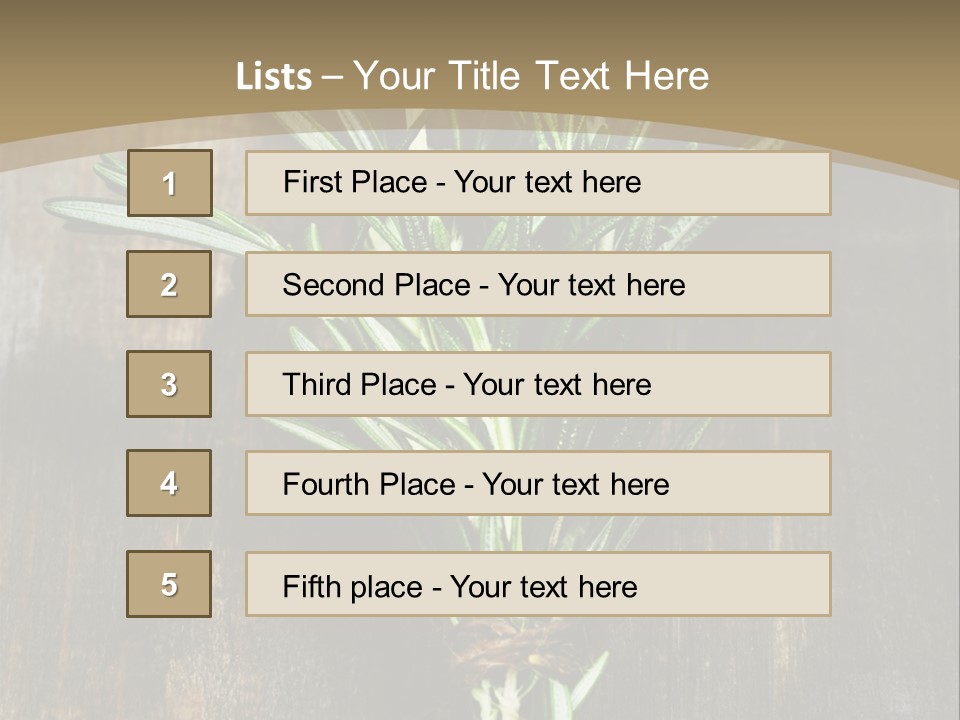Click the rosemary leaf left of box 1
960x720 pixels.
click(x=85, y=209)
